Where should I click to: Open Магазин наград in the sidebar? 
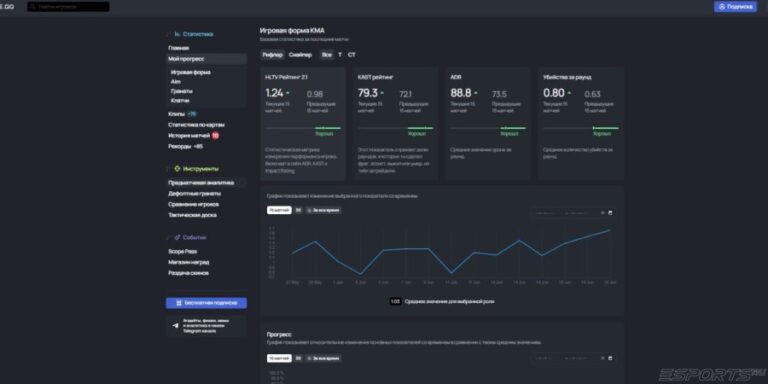(189, 262)
